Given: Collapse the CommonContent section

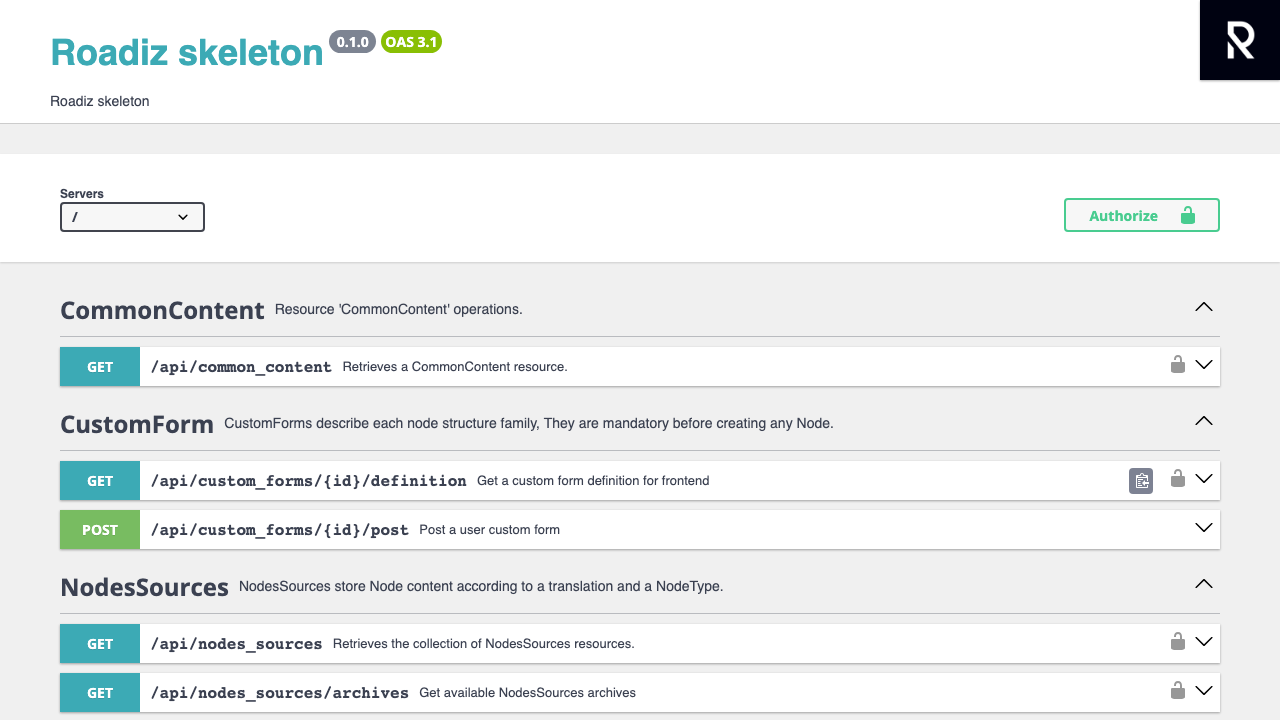Looking at the screenshot, I should tap(1204, 308).
